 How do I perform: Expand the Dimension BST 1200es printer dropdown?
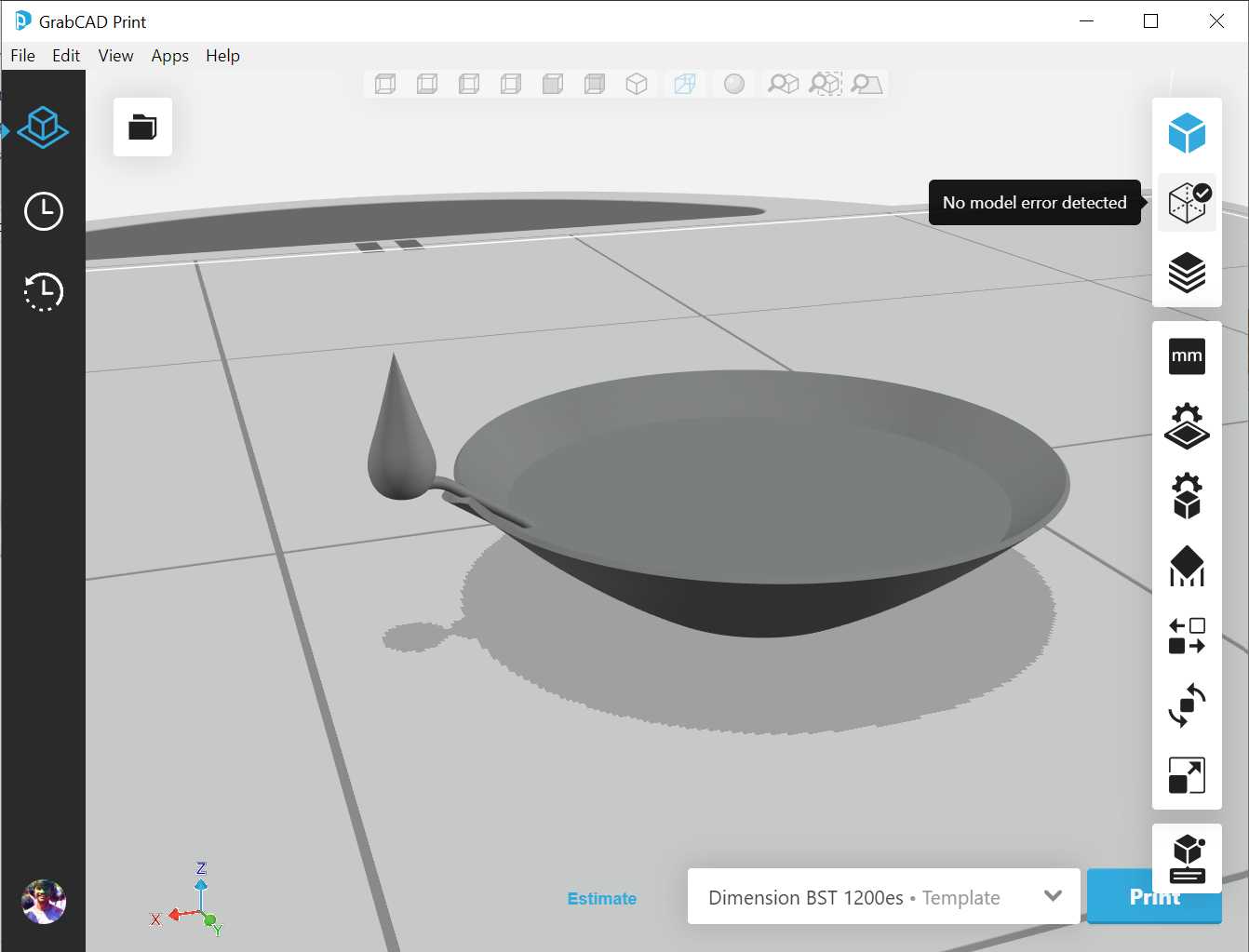coord(884,896)
